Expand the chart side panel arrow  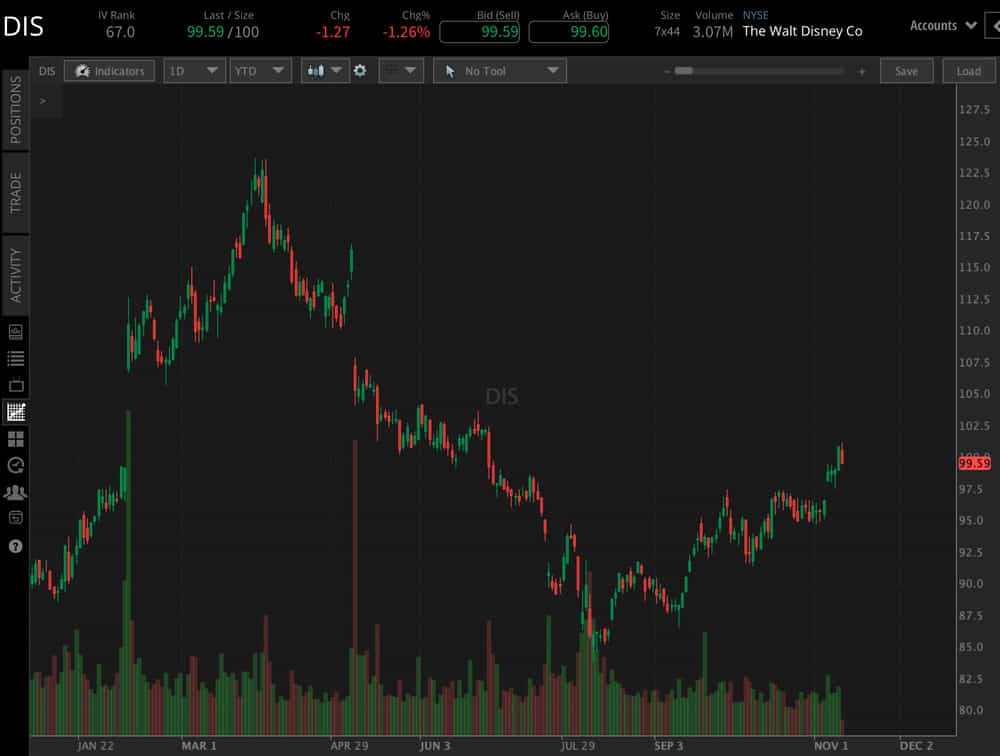tap(43, 101)
